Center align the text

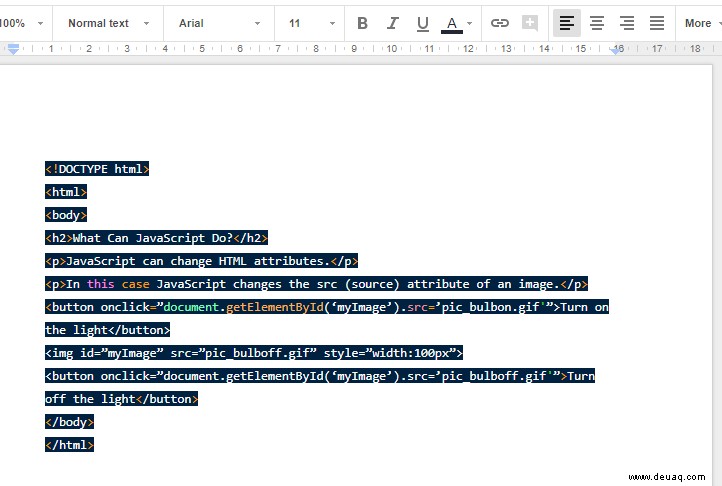pyautogui.click(x=597, y=23)
